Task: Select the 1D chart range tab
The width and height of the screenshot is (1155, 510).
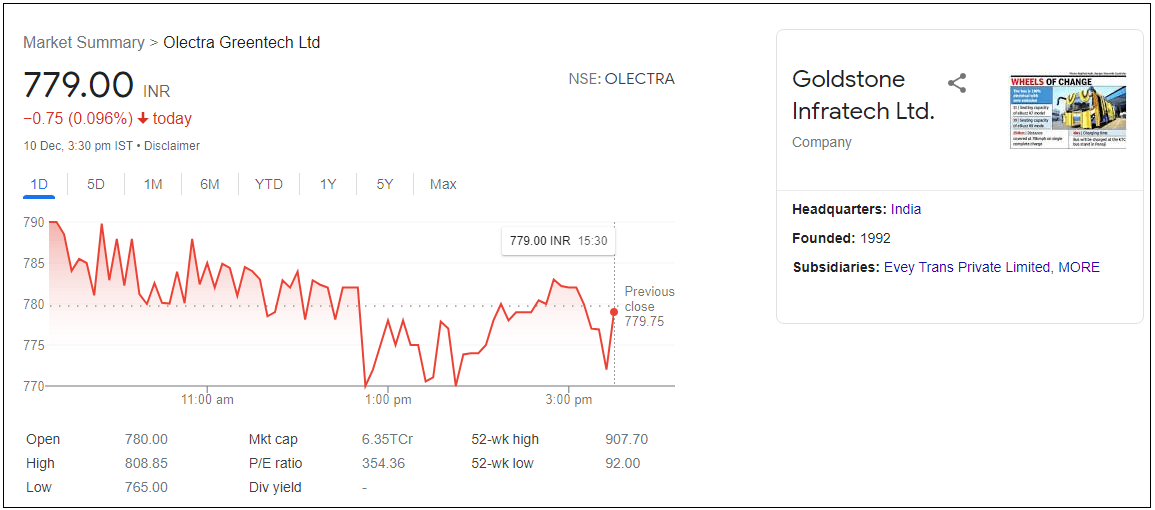Action: pyautogui.click(x=39, y=184)
